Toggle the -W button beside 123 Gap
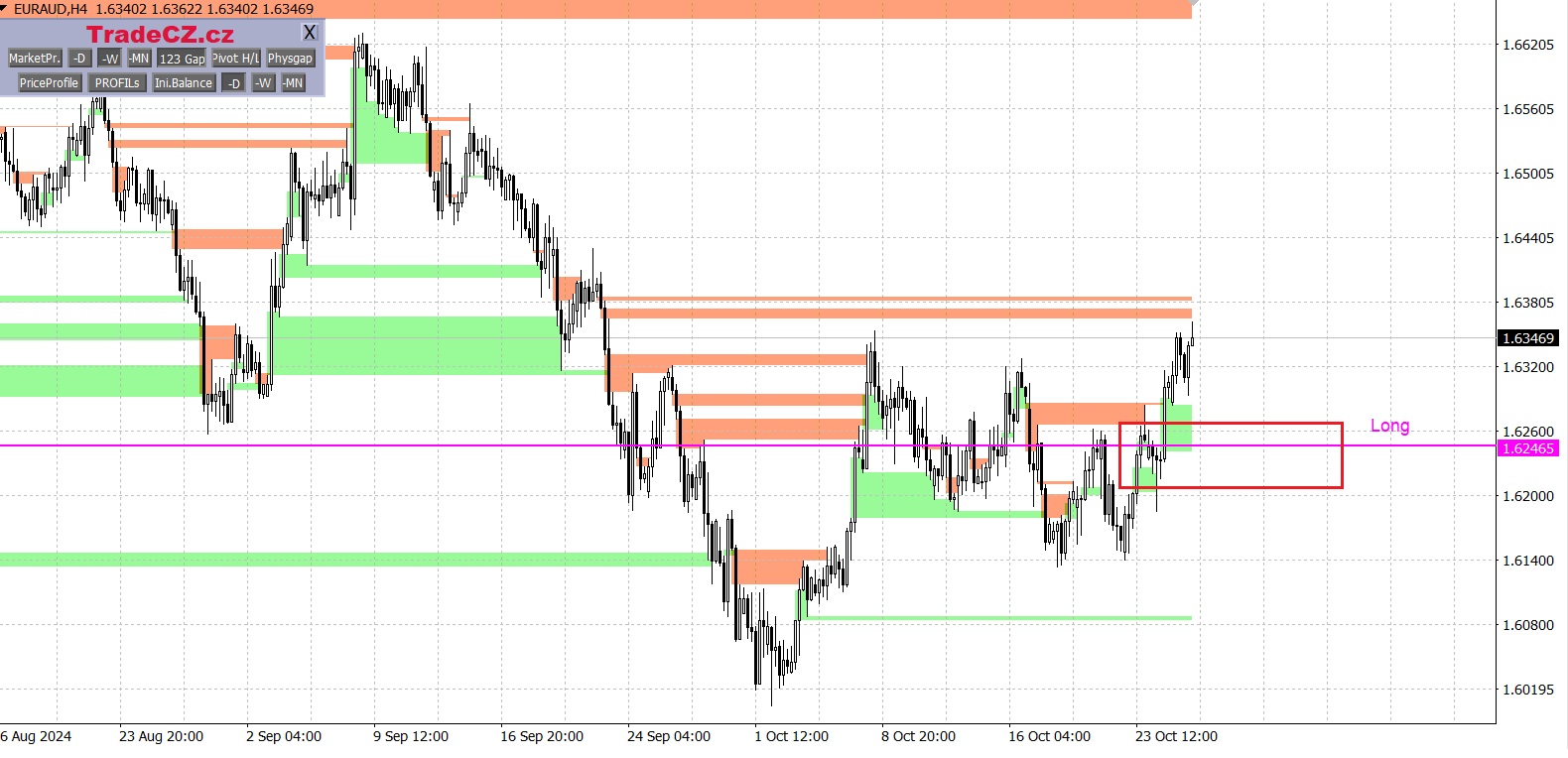This screenshot has height=758, width=1568. (x=110, y=59)
